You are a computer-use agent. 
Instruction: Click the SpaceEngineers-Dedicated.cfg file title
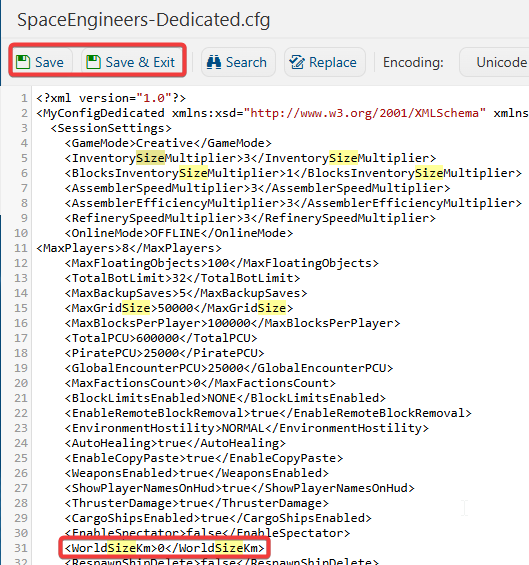click(143, 20)
